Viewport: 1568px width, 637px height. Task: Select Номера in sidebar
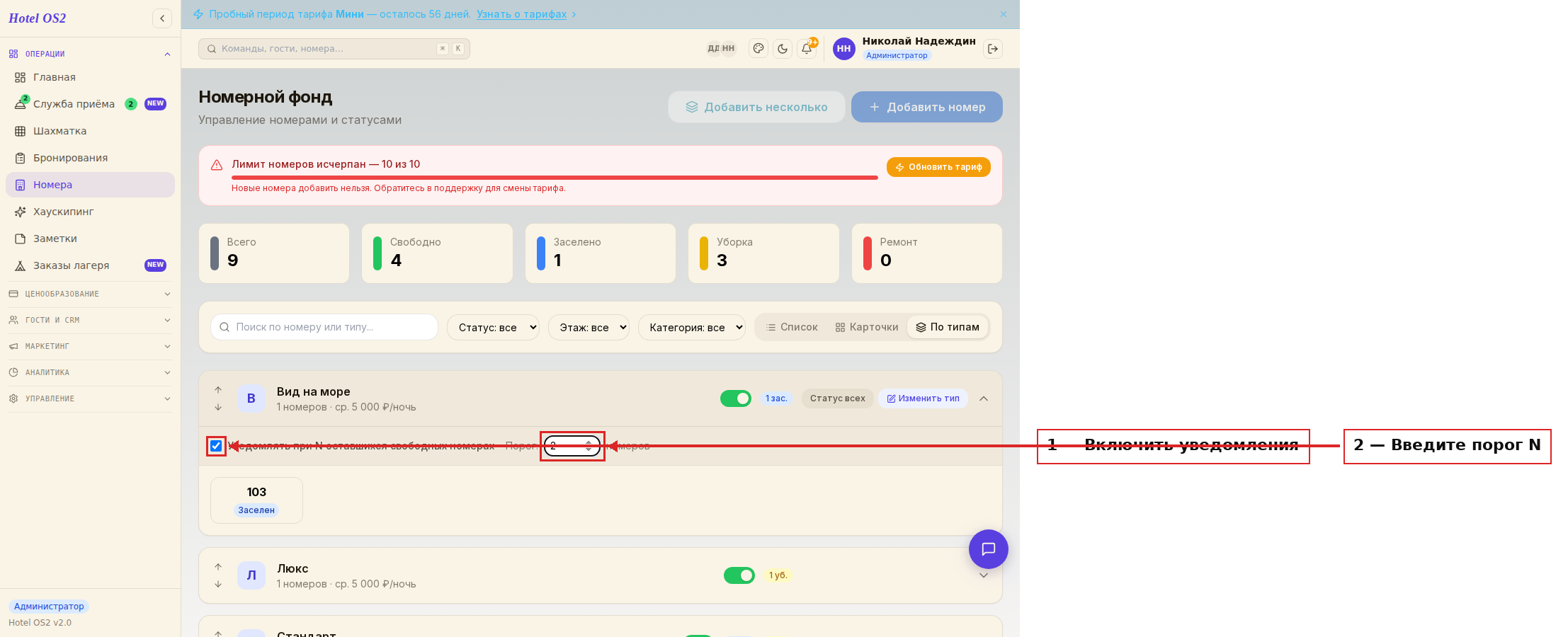(90, 185)
